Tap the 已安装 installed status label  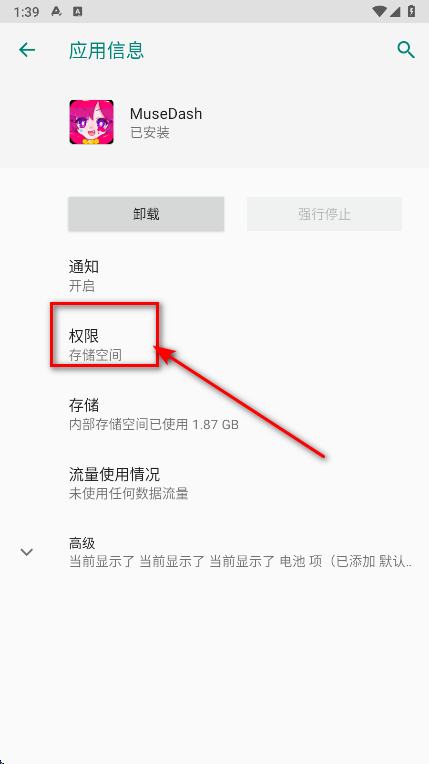pyautogui.click(x=150, y=133)
